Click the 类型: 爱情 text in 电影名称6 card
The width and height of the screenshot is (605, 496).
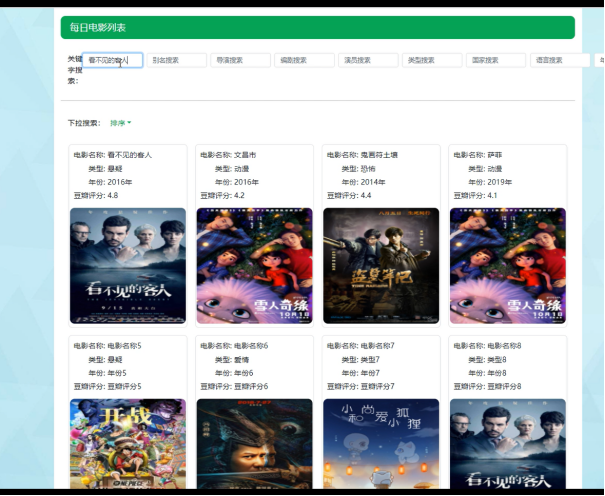point(232,359)
